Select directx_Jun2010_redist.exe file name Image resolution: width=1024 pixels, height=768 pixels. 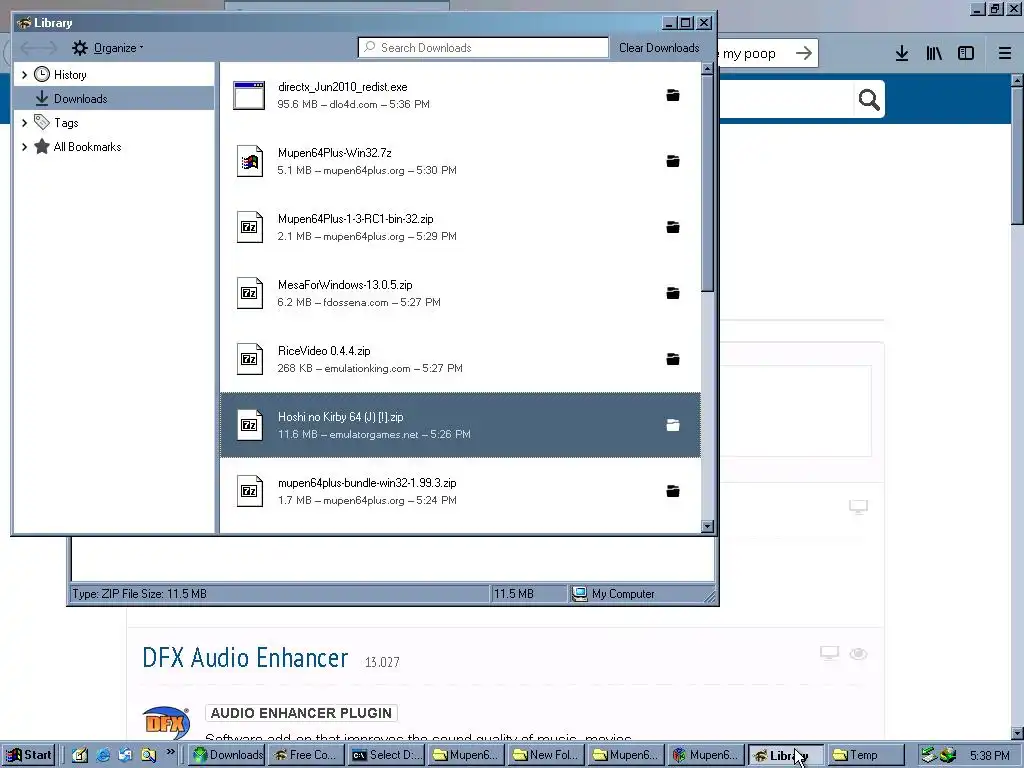point(343,87)
